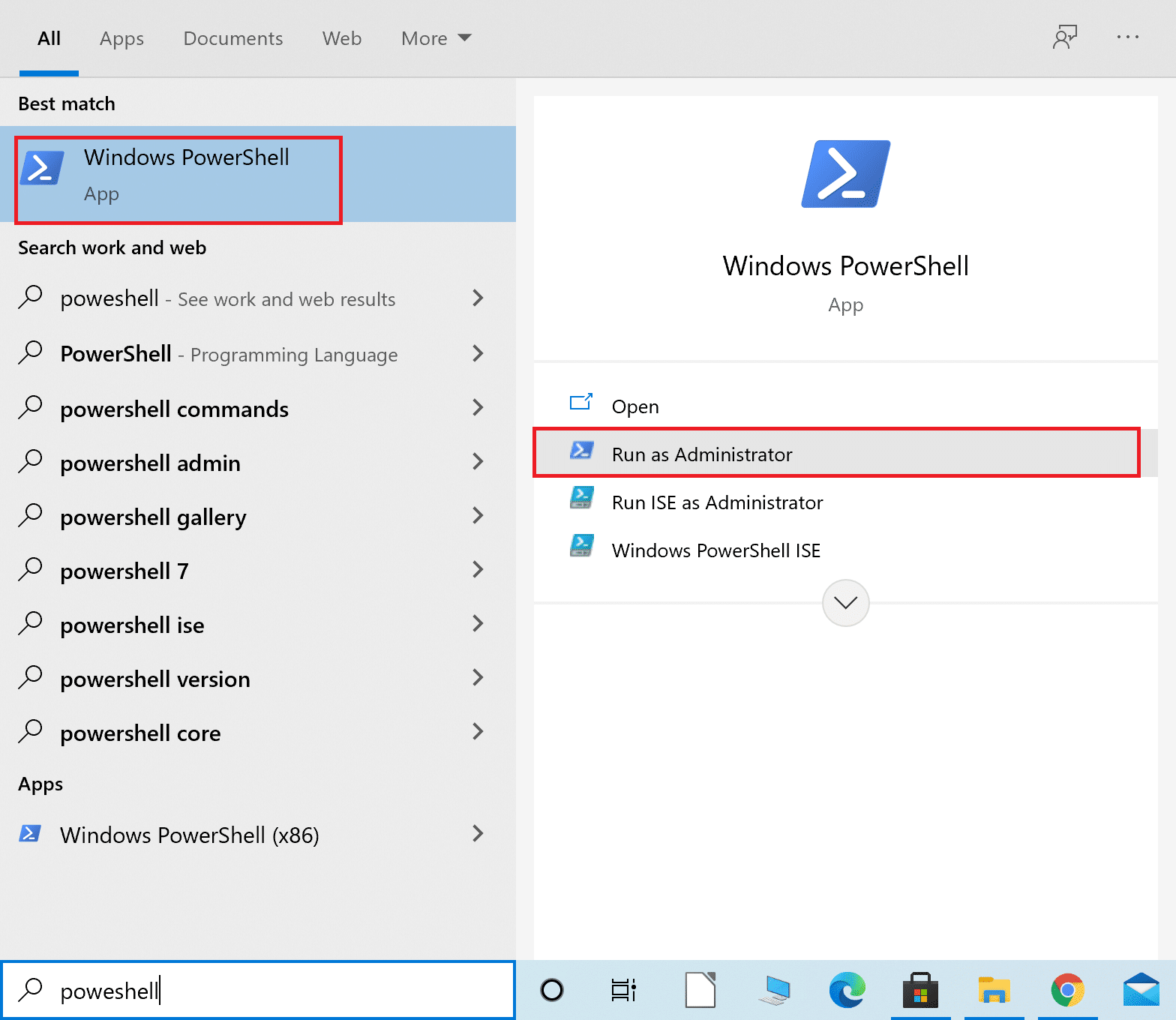
Task: Expand the poweshell web results arrow
Action: [x=478, y=298]
